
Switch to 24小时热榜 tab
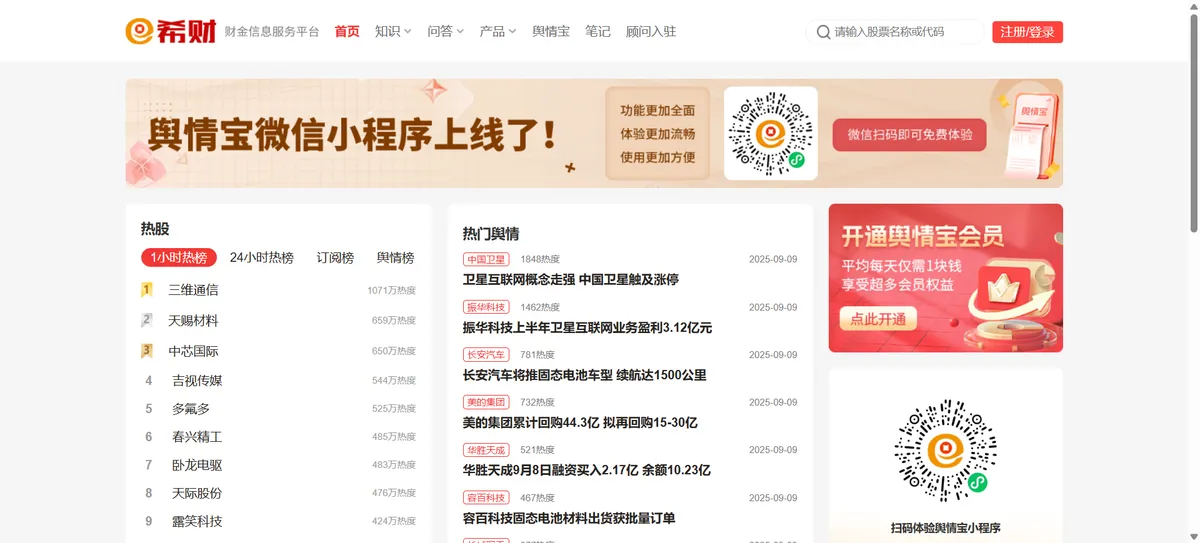click(262, 257)
